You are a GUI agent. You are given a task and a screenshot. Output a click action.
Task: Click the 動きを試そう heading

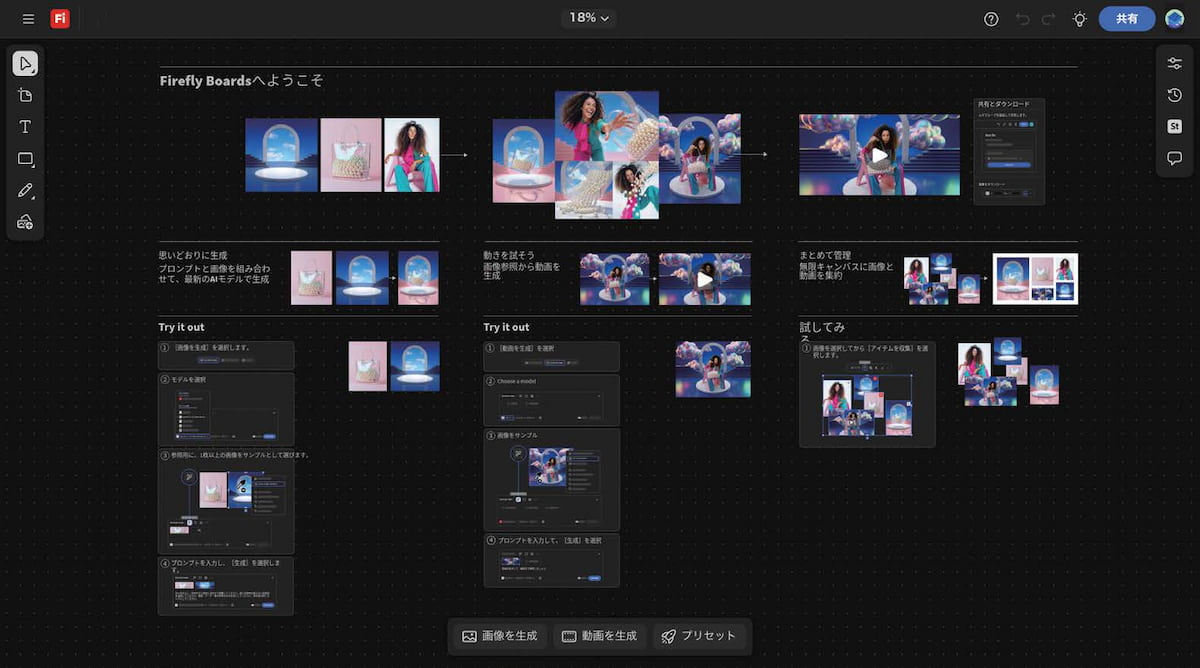click(508, 256)
